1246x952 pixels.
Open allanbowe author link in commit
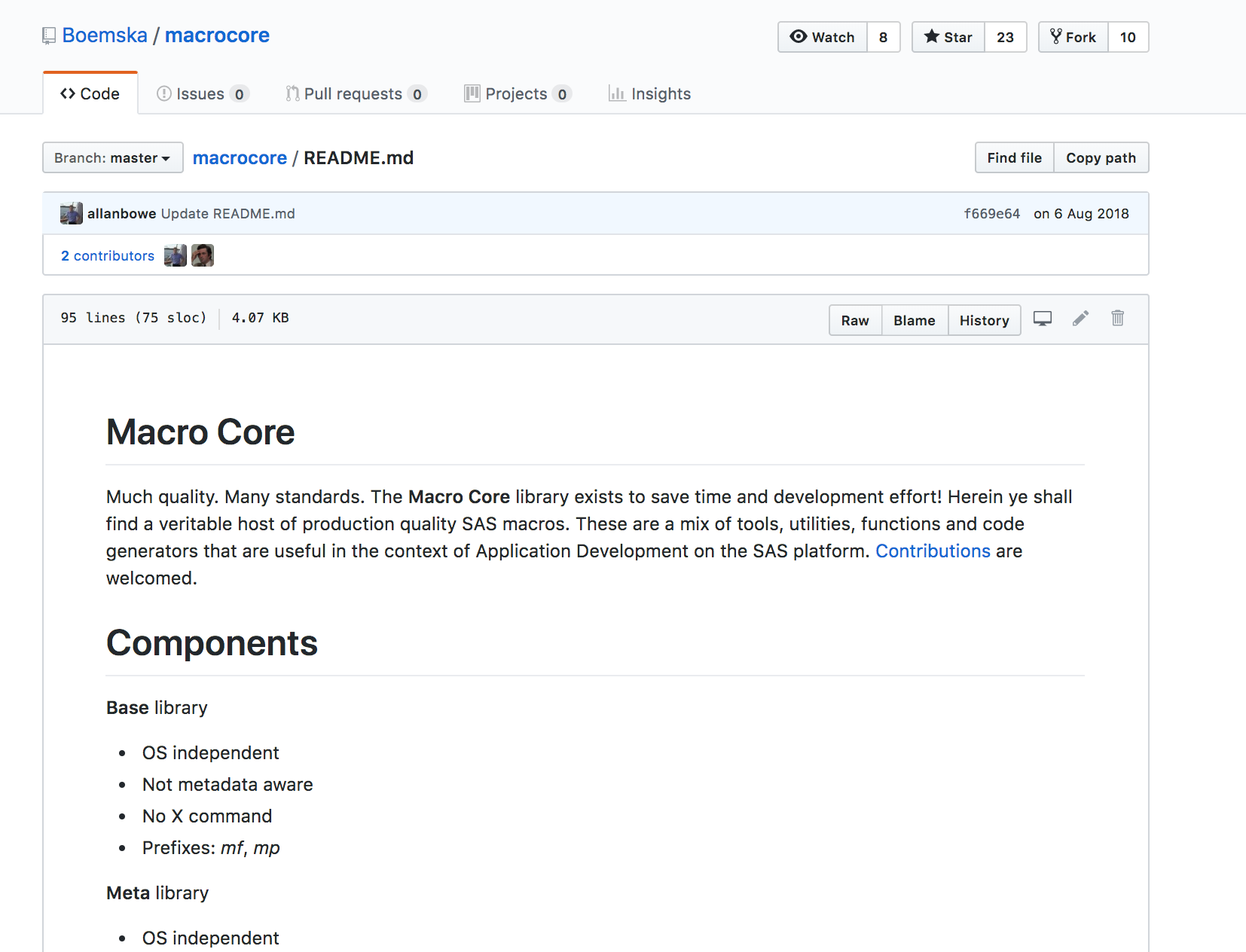pyautogui.click(x=121, y=213)
